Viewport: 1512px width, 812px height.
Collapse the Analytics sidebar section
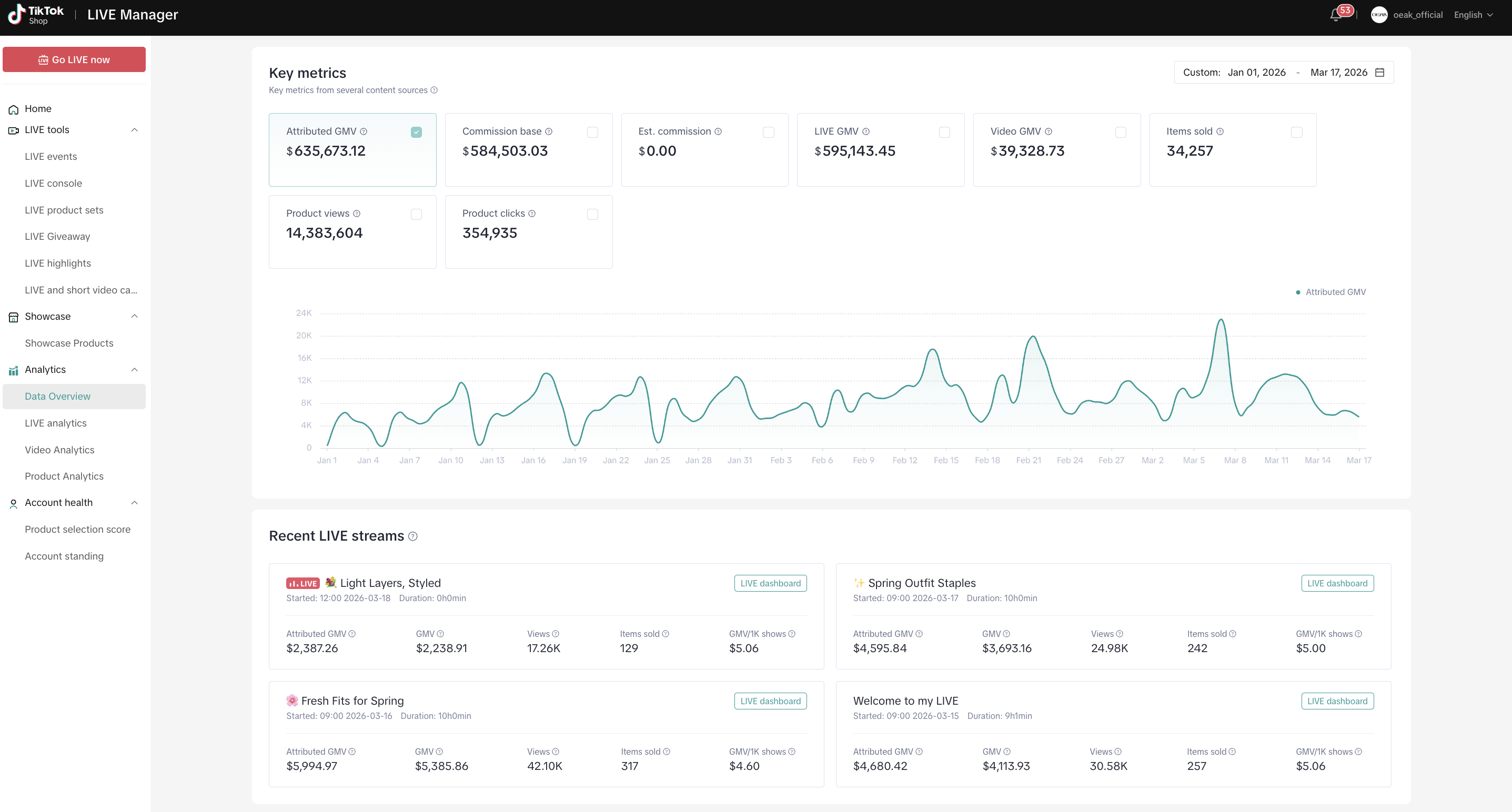pyautogui.click(x=134, y=370)
